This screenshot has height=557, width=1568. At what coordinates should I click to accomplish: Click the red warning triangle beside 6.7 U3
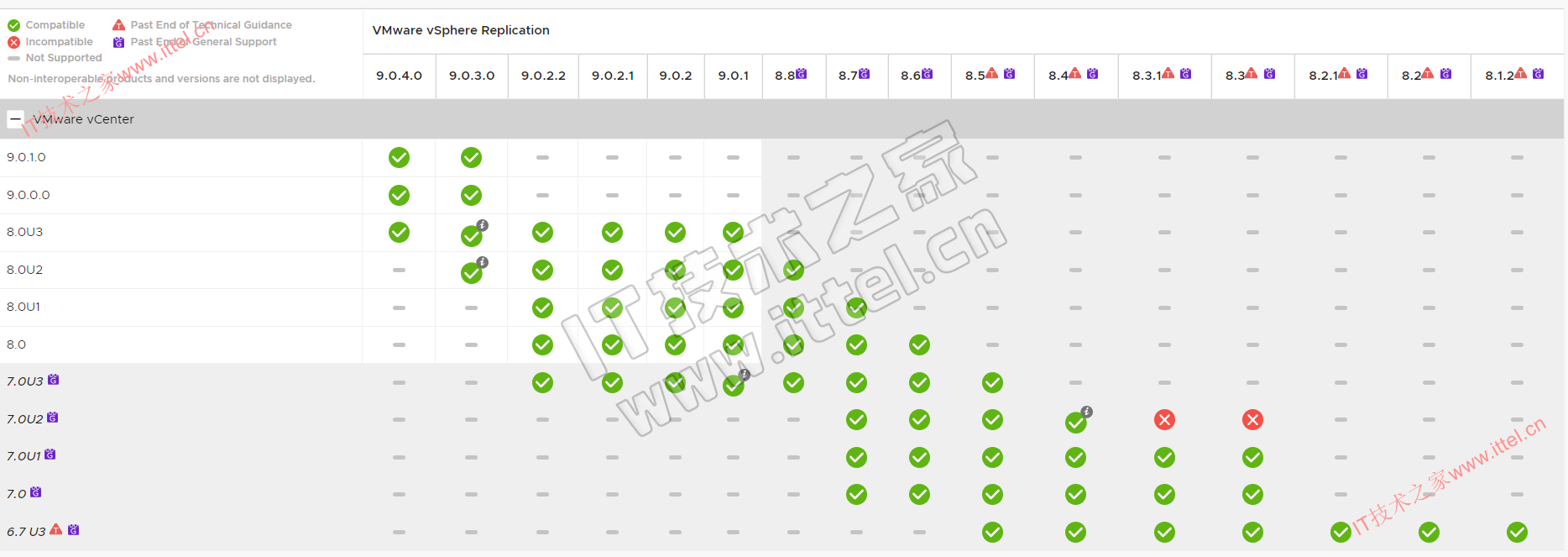pos(56,530)
